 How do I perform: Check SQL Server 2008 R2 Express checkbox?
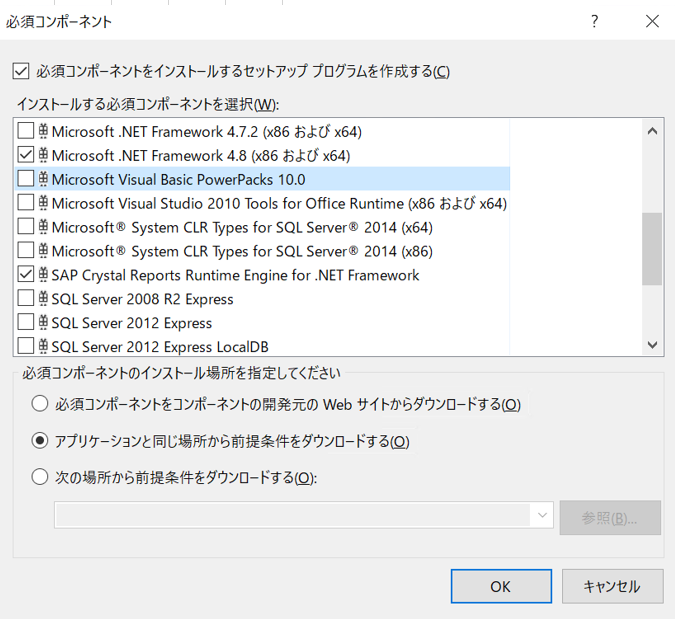click(x=25, y=298)
